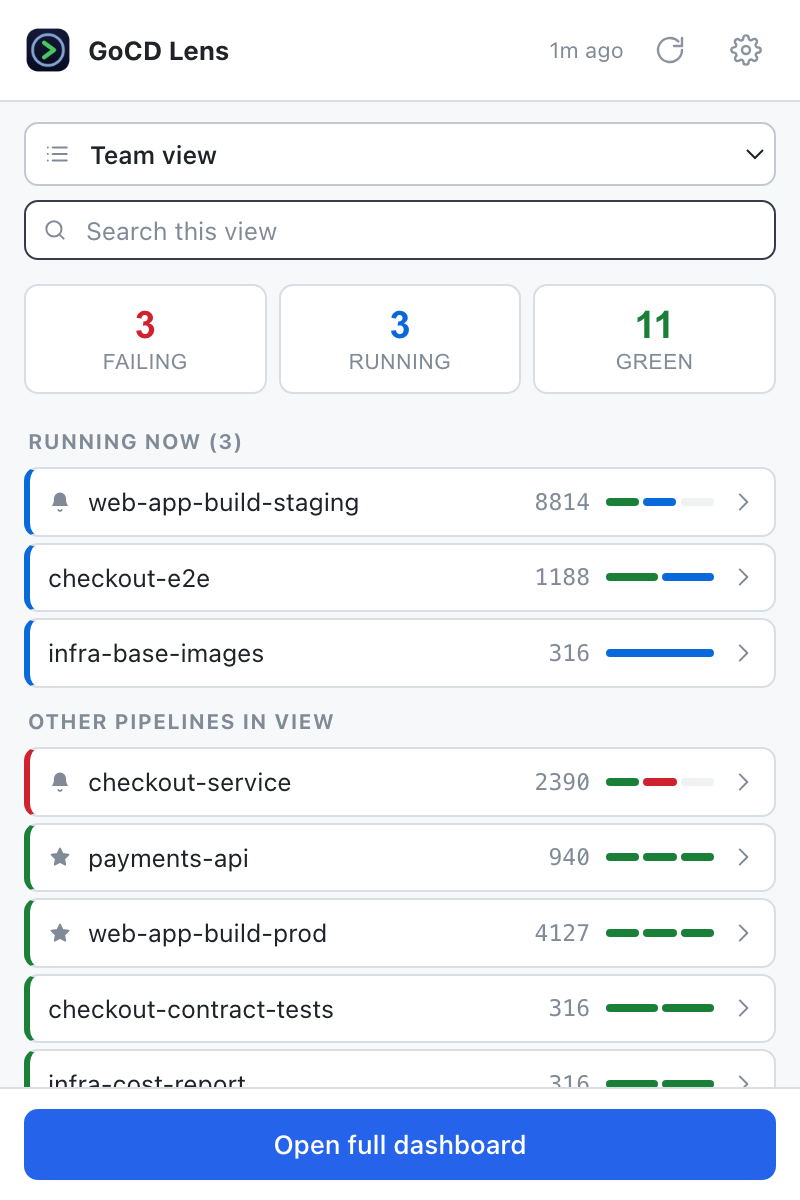This screenshot has width=800, height=1200.
Task: Expand checkout-e2e with its chevron
Action: coord(743,577)
